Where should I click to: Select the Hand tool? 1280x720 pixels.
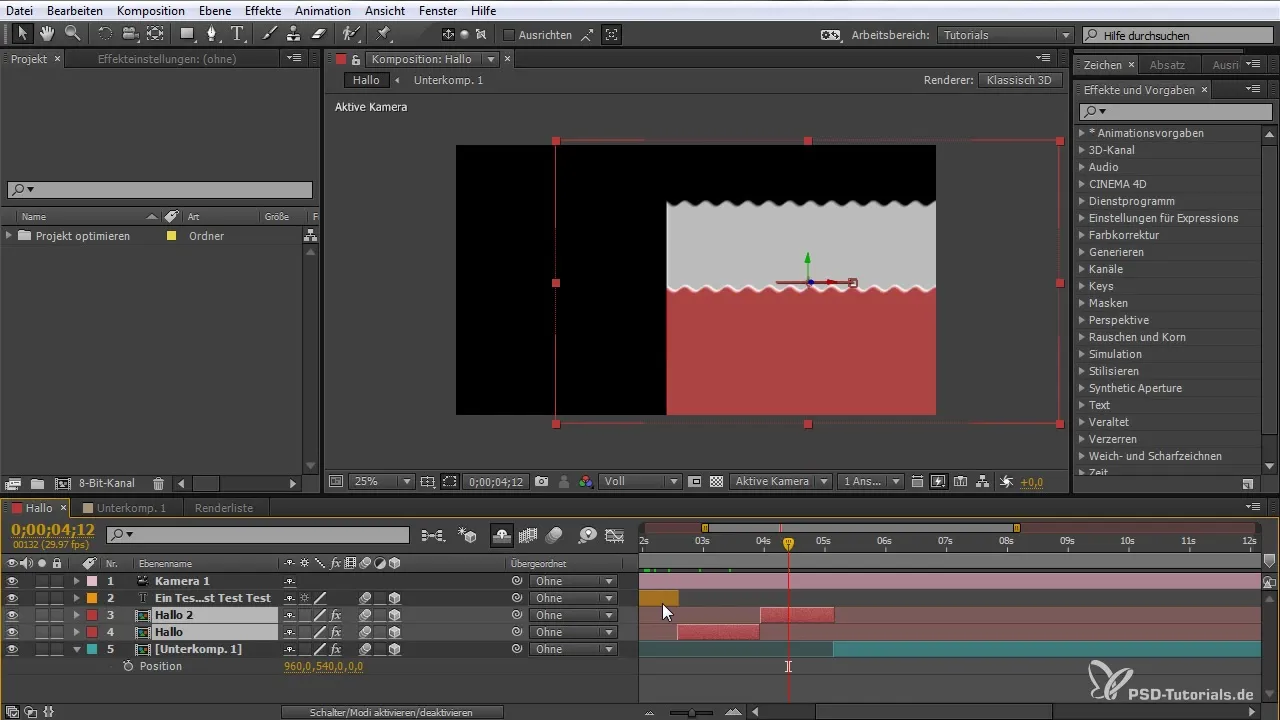[x=47, y=33]
